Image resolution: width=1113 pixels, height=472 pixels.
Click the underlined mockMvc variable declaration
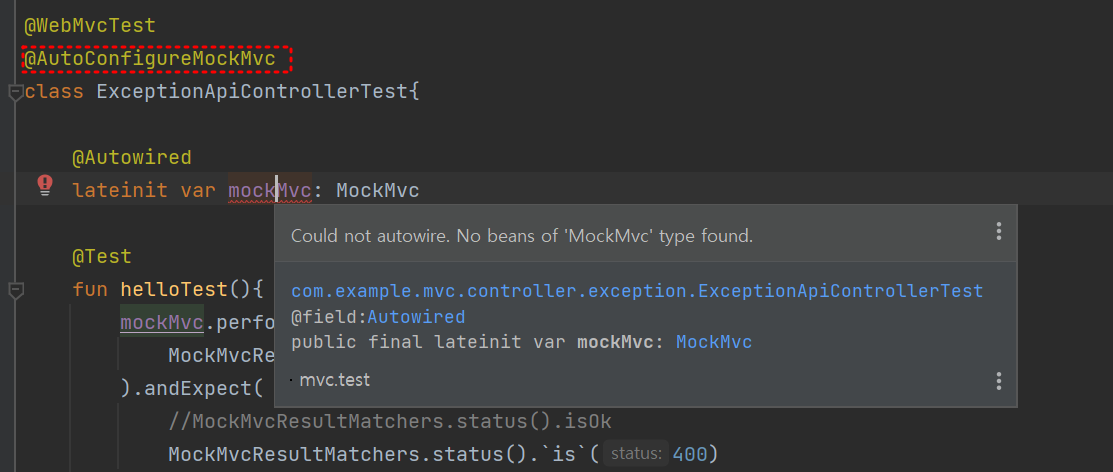[269, 190]
